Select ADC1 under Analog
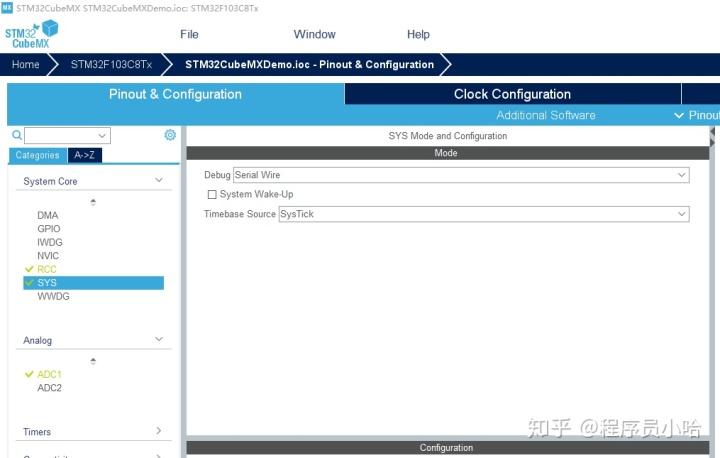The width and height of the screenshot is (720, 458). point(49,374)
